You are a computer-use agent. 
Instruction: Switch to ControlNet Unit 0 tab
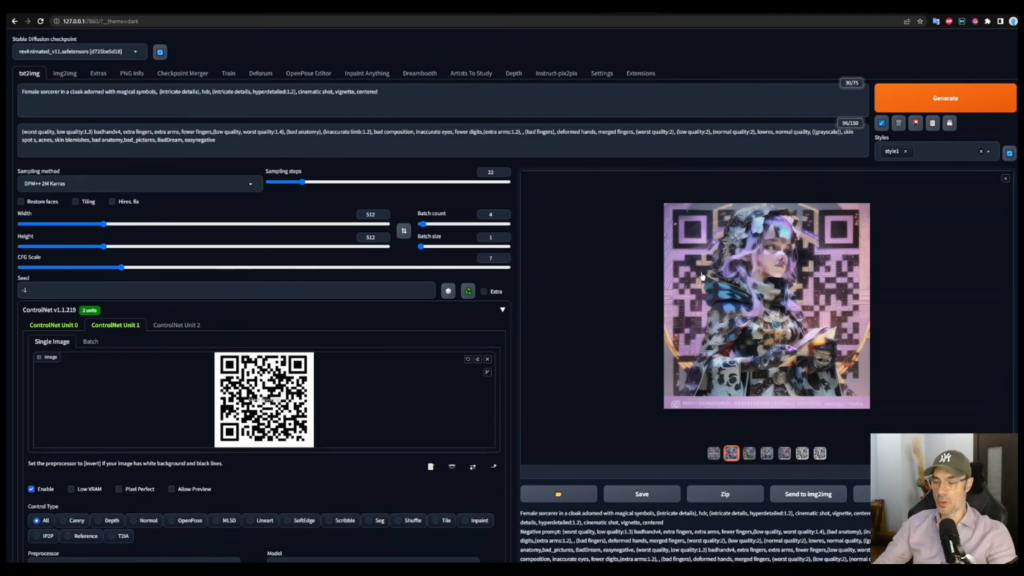[x=54, y=325]
